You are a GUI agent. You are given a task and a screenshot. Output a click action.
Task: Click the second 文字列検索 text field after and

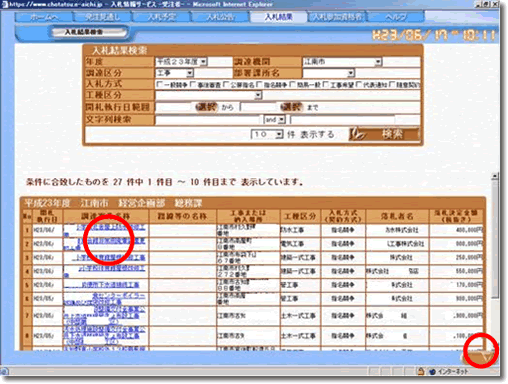343,119
